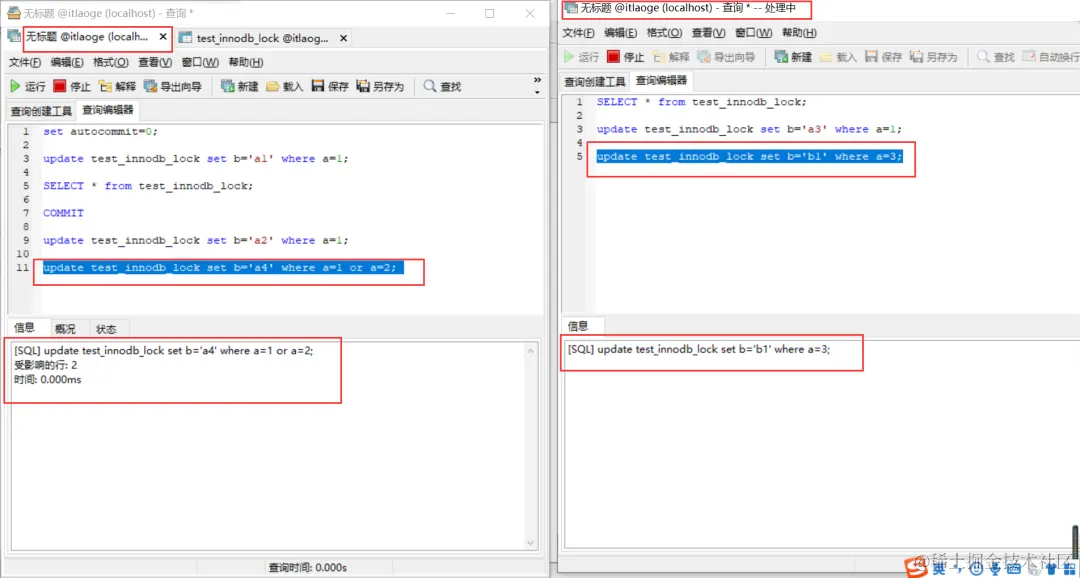
Task: Click 解释 explain in left window toolbar
Action: (118, 86)
